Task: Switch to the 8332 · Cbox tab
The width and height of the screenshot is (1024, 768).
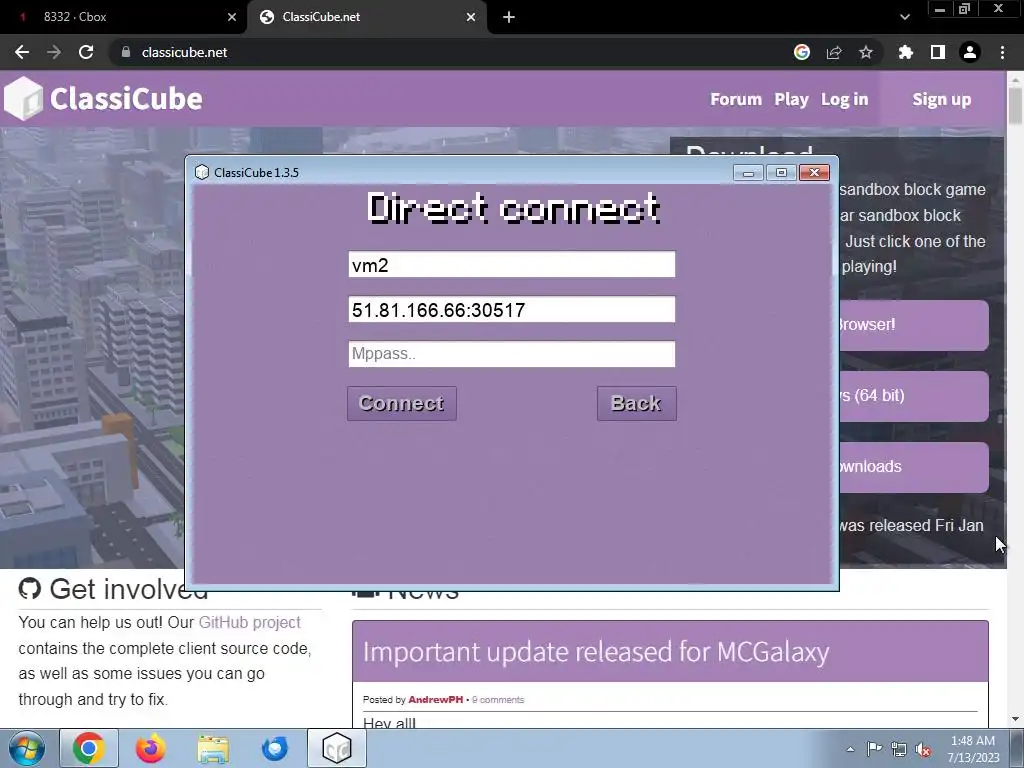Action: 123,17
